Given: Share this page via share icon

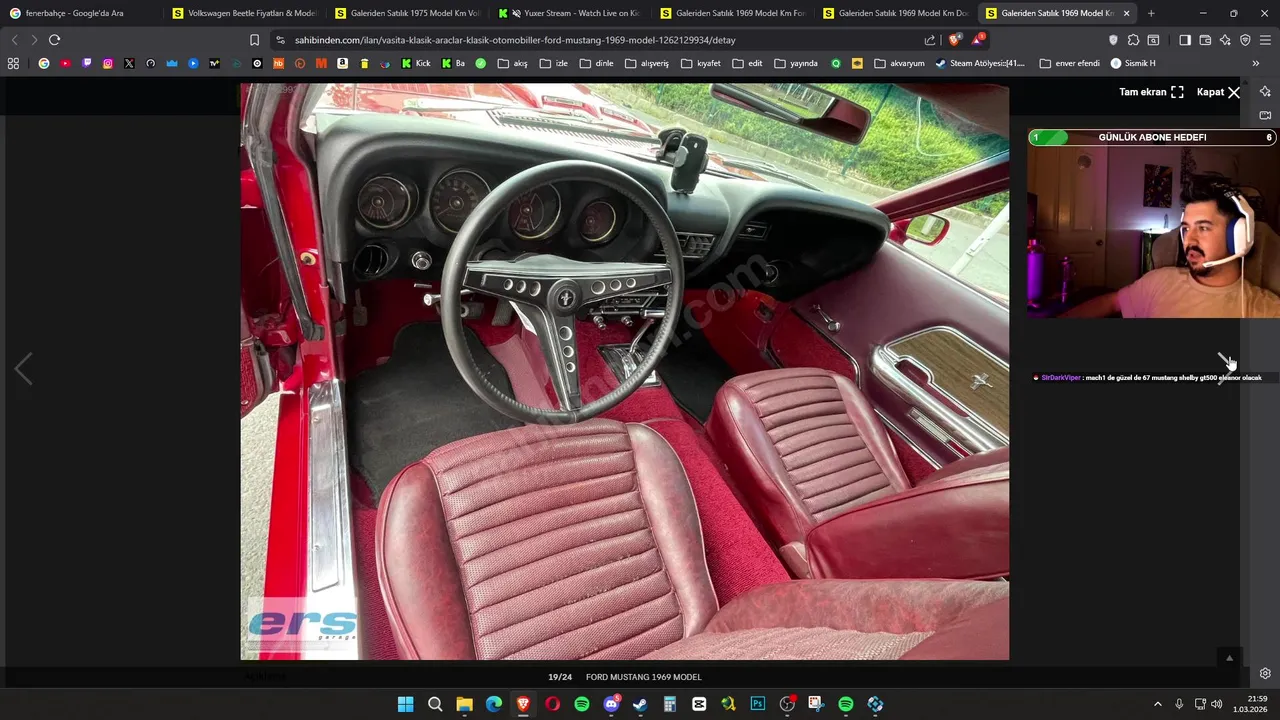Looking at the screenshot, I should [x=930, y=40].
